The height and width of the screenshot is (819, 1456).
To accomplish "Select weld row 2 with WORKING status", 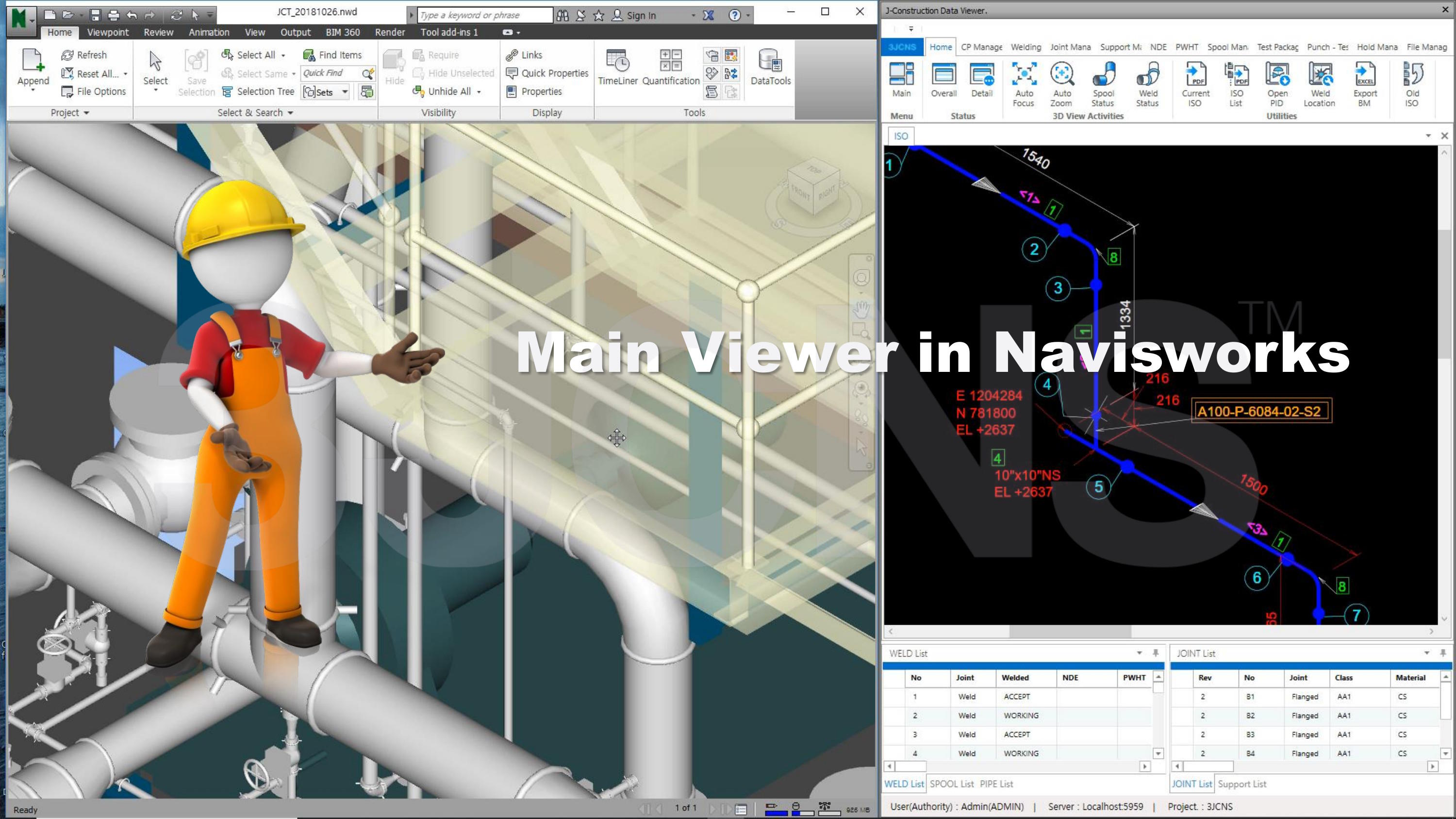I will 1018,716.
